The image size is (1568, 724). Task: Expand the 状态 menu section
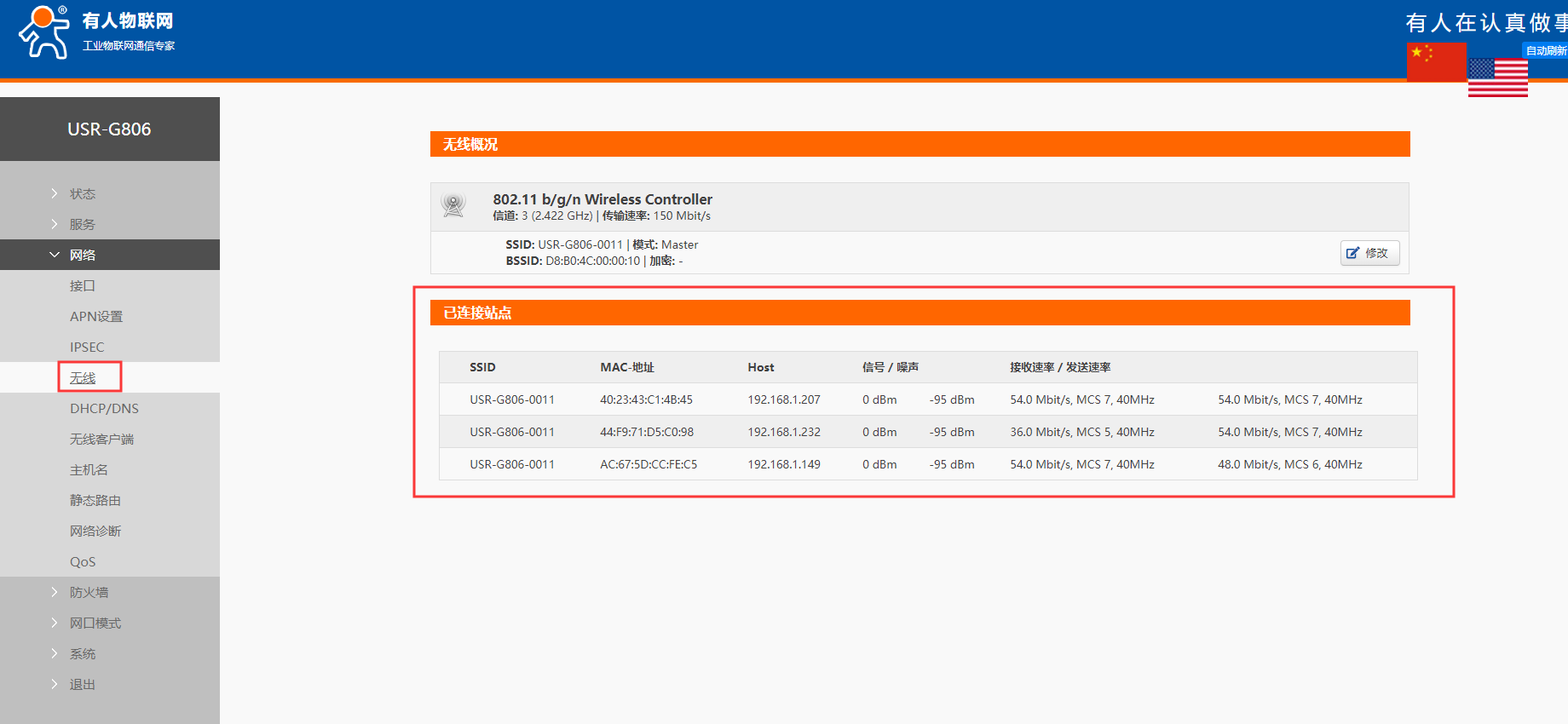tap(83, 193)
